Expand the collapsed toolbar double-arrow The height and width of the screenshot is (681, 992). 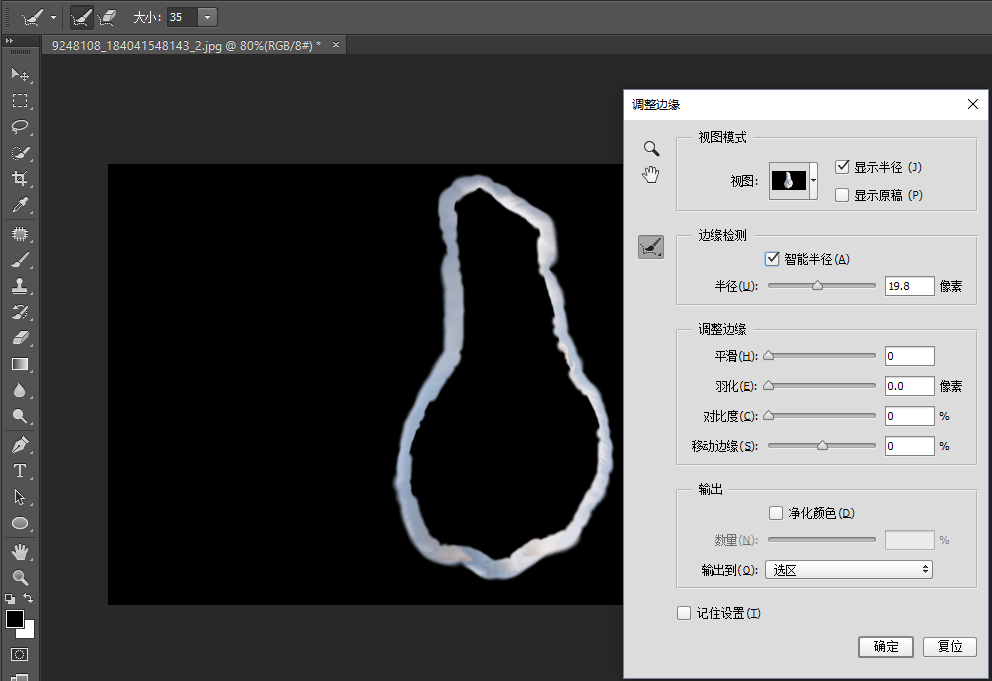click(9, 41)
